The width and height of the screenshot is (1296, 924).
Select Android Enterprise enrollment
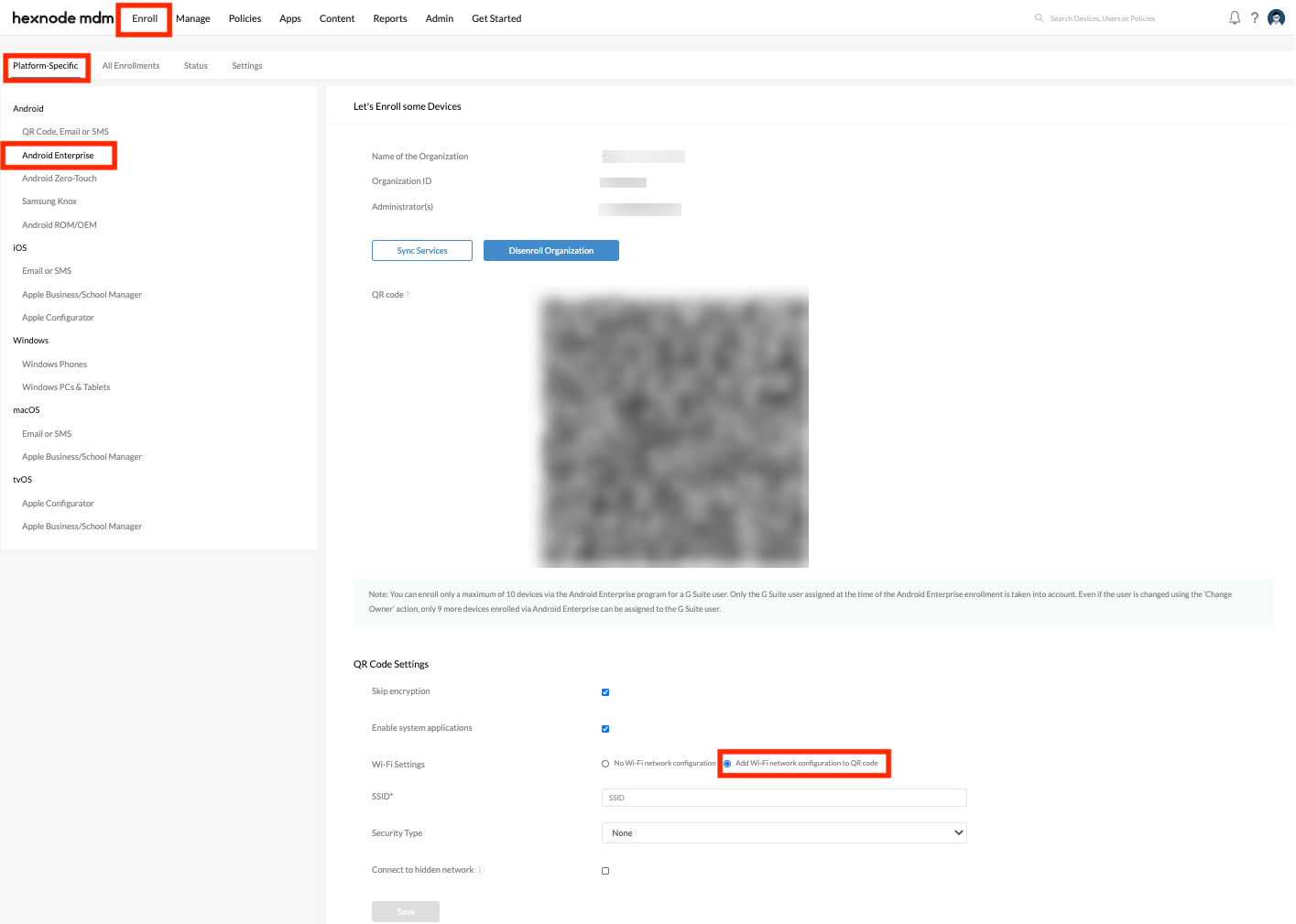[58, 156]
